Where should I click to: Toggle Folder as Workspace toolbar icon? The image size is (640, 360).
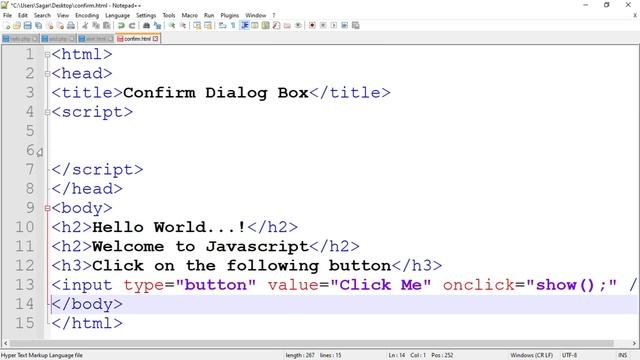coord(287,25)
